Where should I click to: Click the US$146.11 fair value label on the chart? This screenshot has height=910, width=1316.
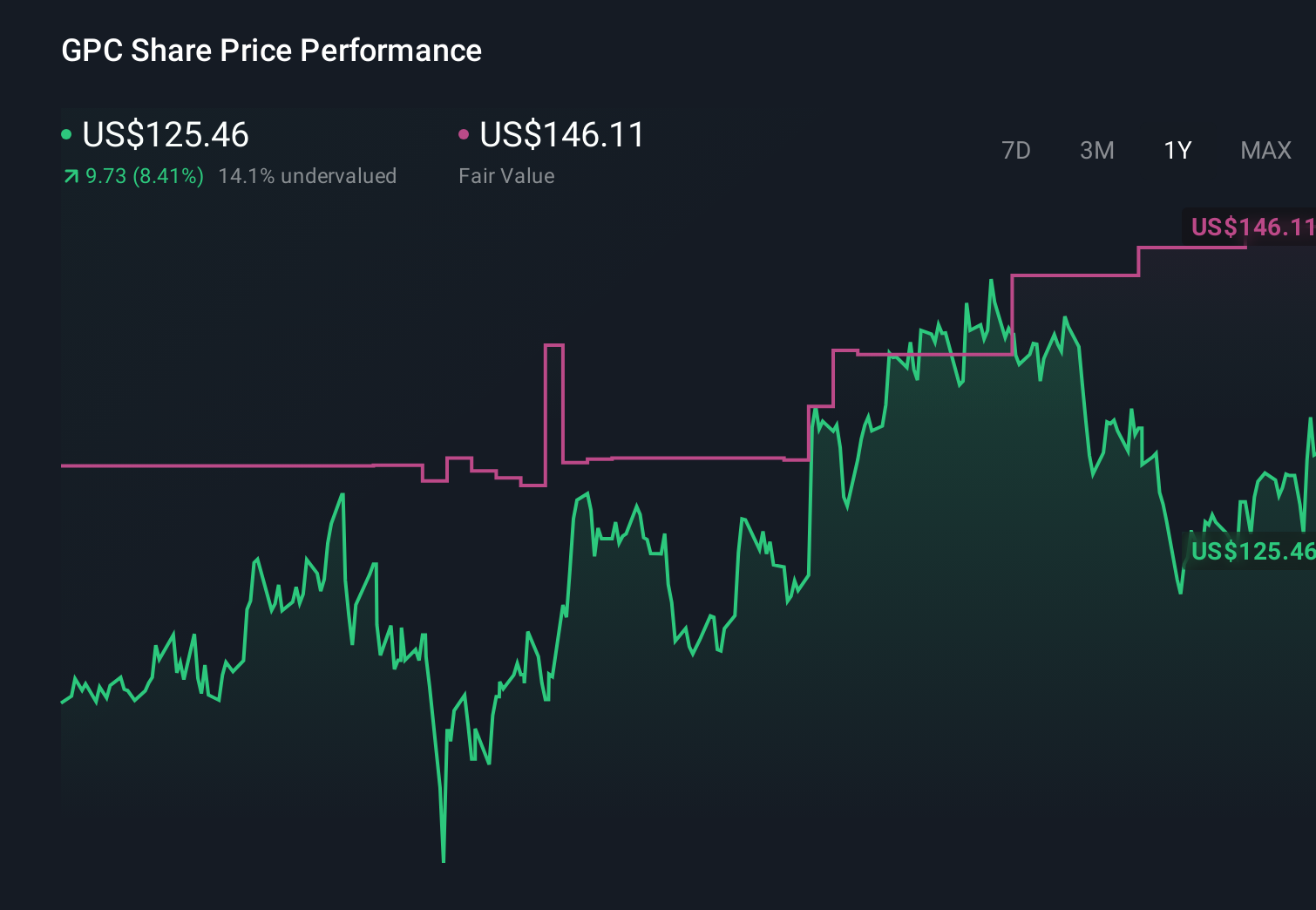1252,227
